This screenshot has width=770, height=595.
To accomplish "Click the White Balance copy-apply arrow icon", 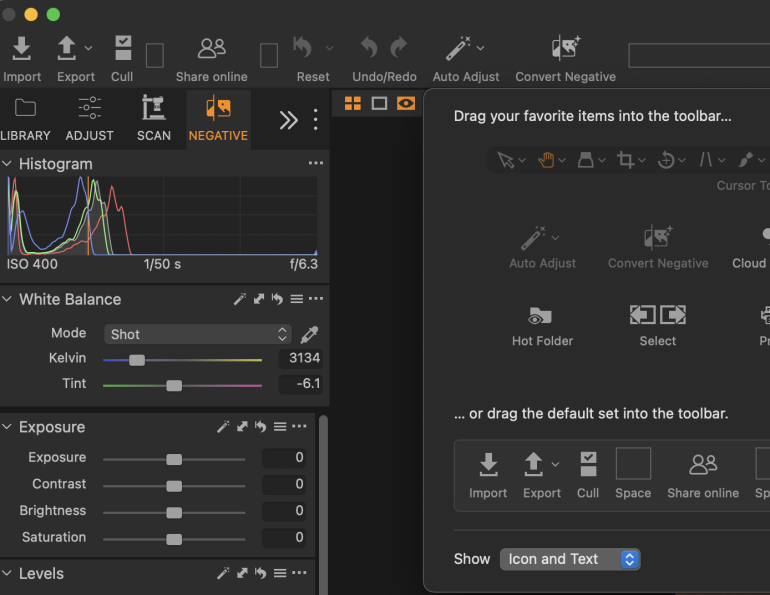I will pos(259,299).
